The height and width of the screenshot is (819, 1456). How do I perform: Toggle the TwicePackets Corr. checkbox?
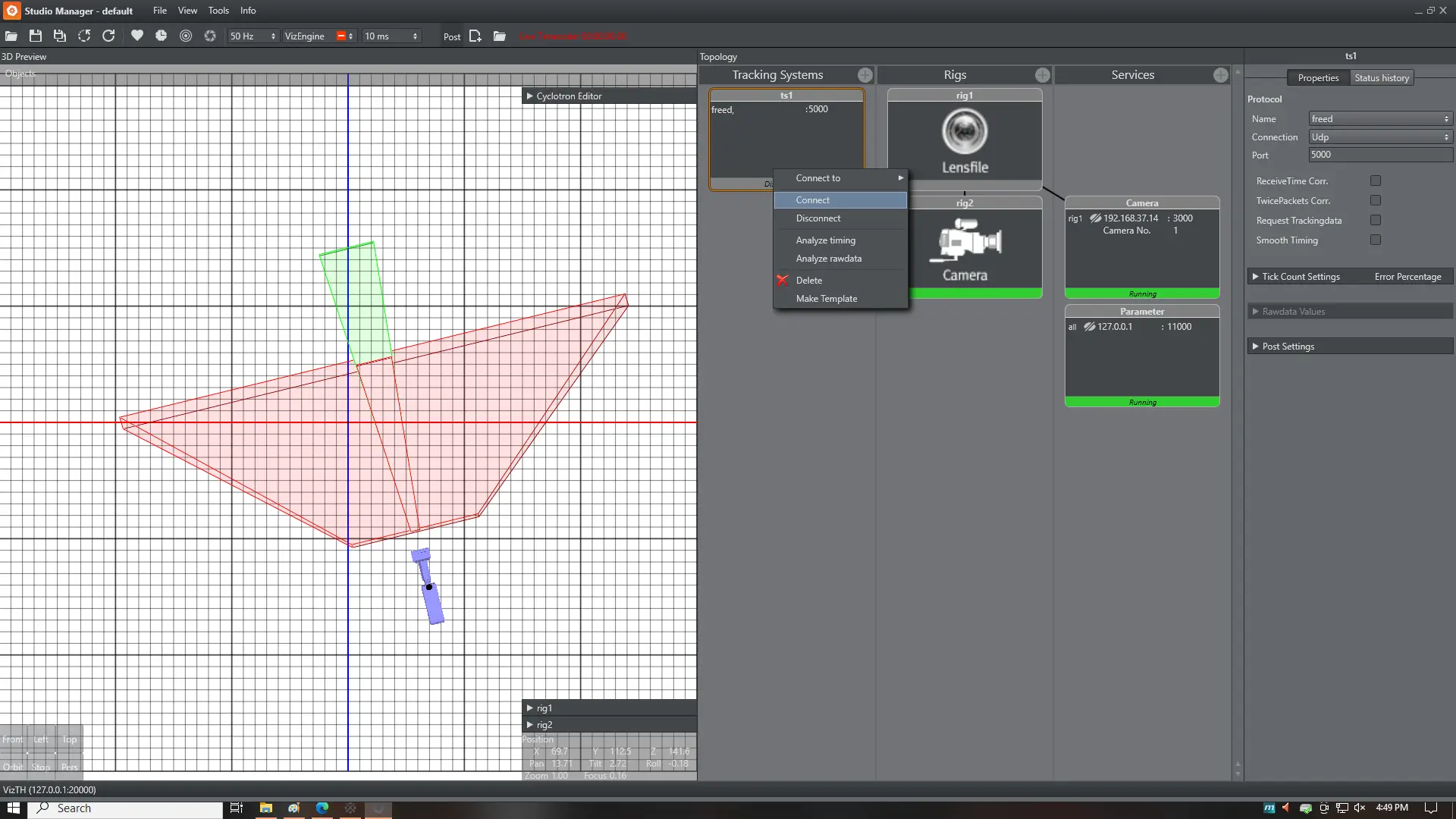1375,200
